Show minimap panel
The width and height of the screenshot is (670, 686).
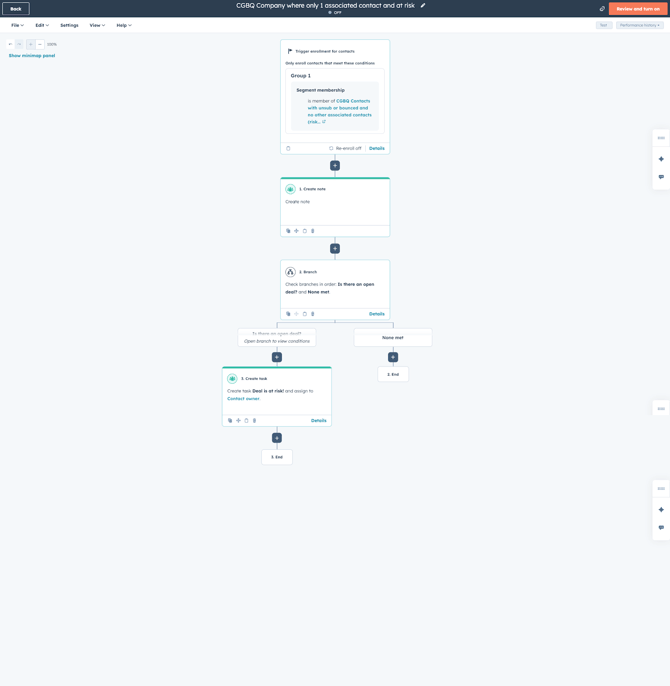[x=32, y=56]
